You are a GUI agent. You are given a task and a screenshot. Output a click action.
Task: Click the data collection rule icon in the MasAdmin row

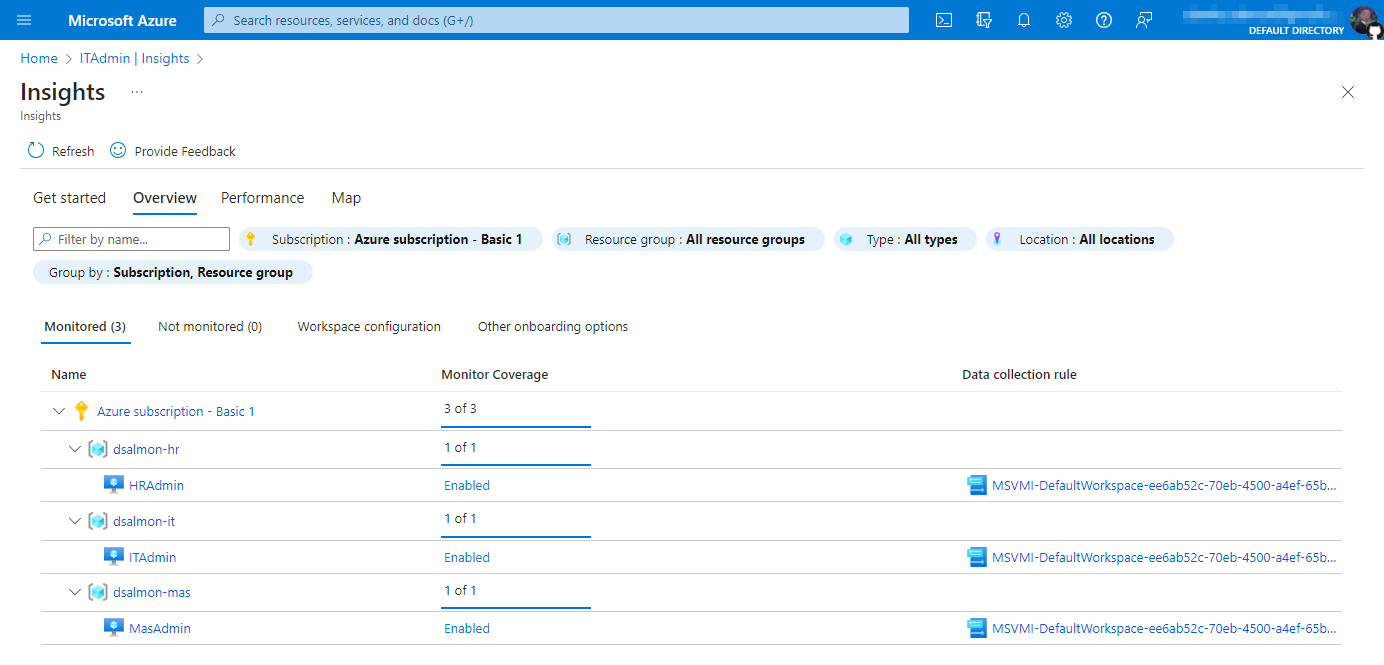pos(977,628)
